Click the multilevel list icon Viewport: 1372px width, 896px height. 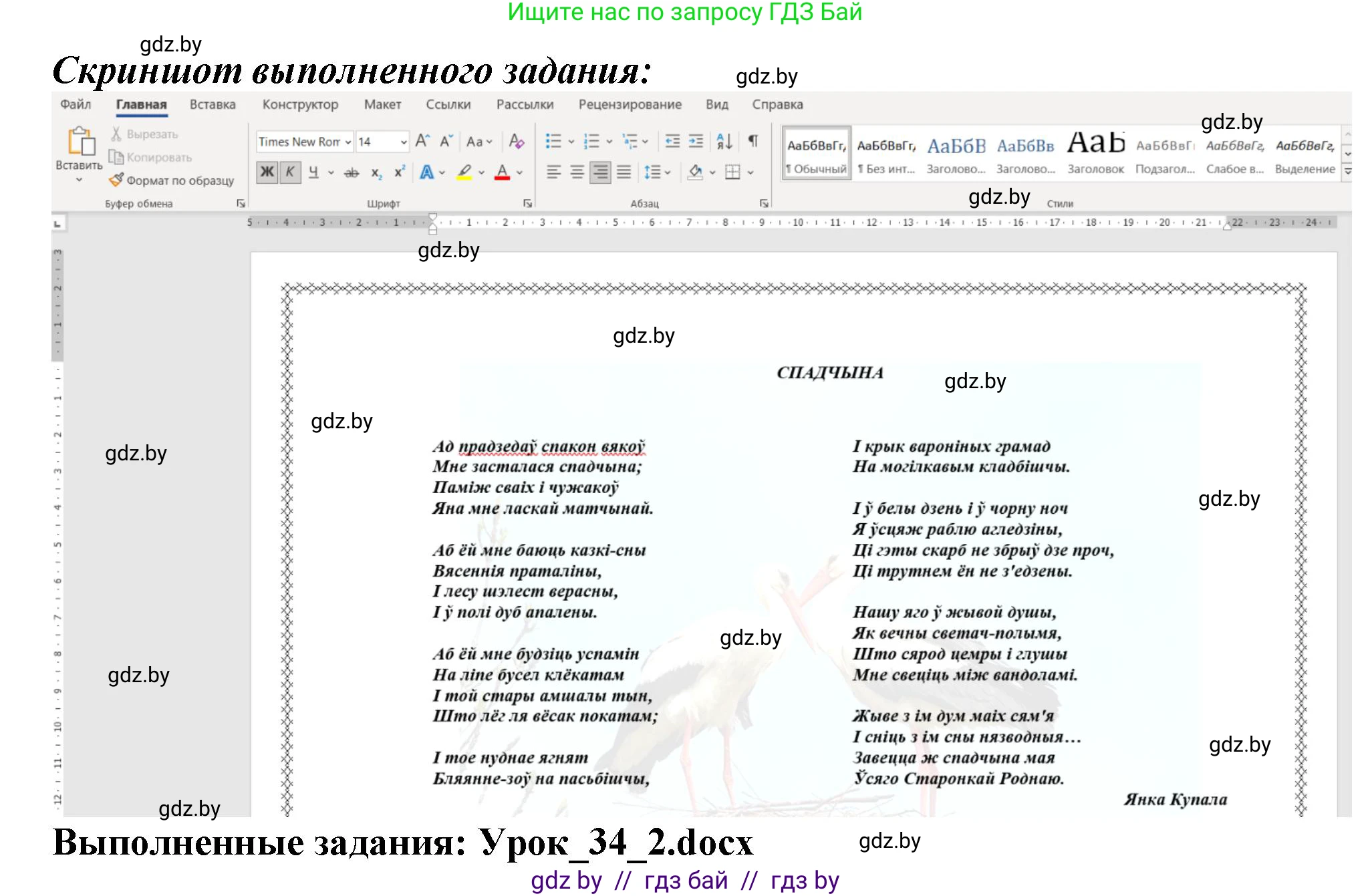tap(630, 141)
